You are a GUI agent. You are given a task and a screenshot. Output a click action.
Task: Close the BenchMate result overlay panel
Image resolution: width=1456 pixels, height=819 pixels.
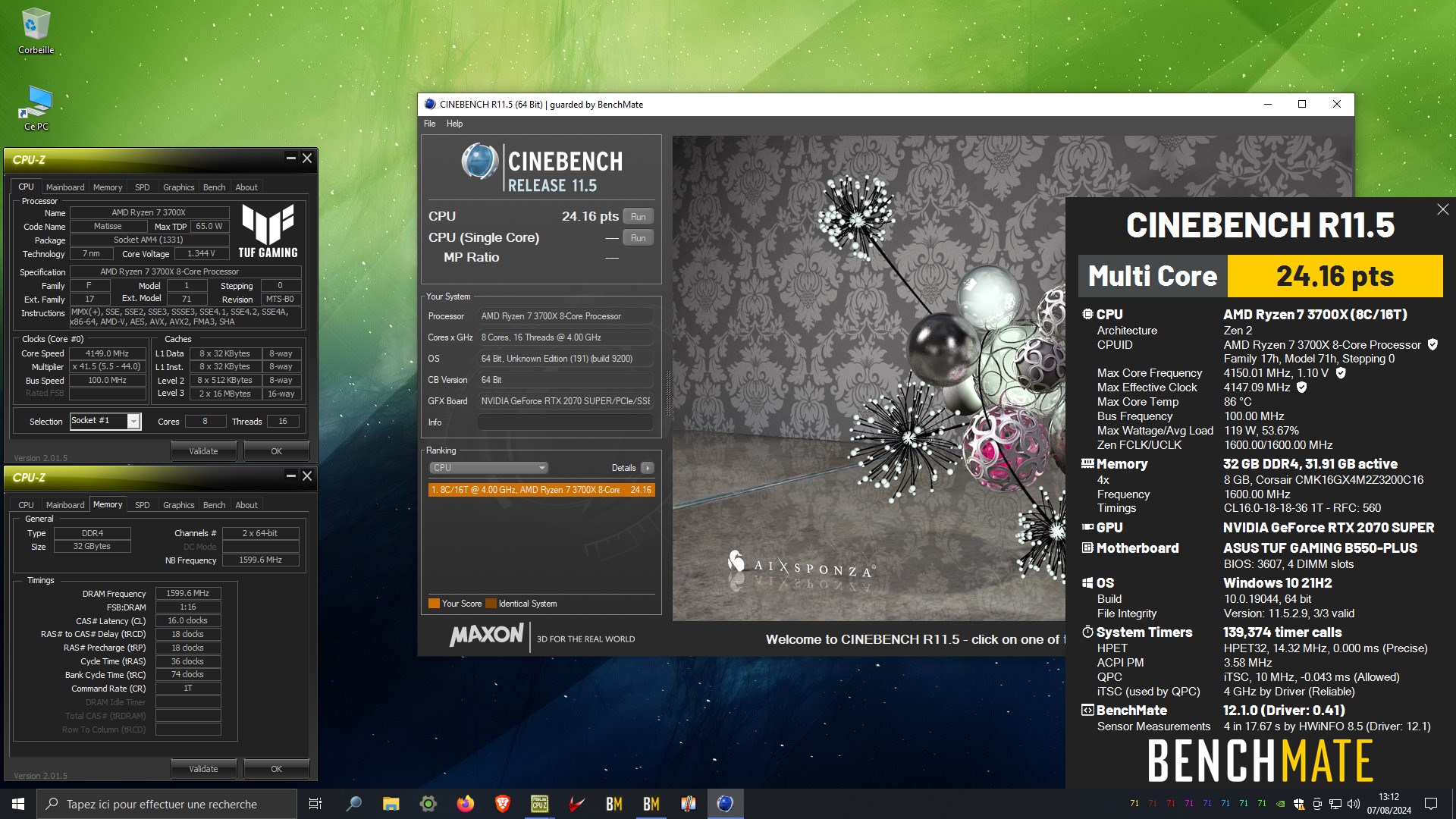coord(1442,209)
